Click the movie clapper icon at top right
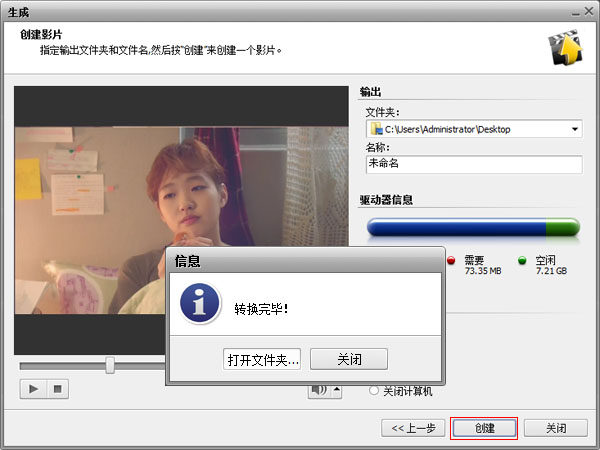Viewport: 600px width, 450px height. (x=565, y=47)
